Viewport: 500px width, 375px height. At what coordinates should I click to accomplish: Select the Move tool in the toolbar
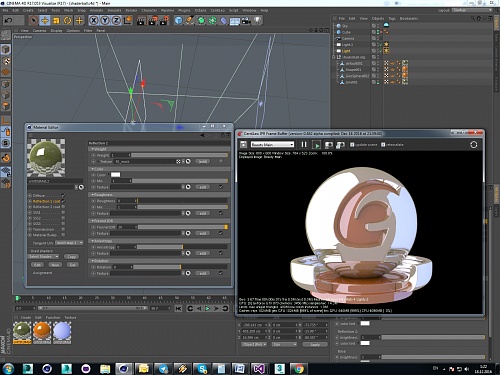coord(45,21)
